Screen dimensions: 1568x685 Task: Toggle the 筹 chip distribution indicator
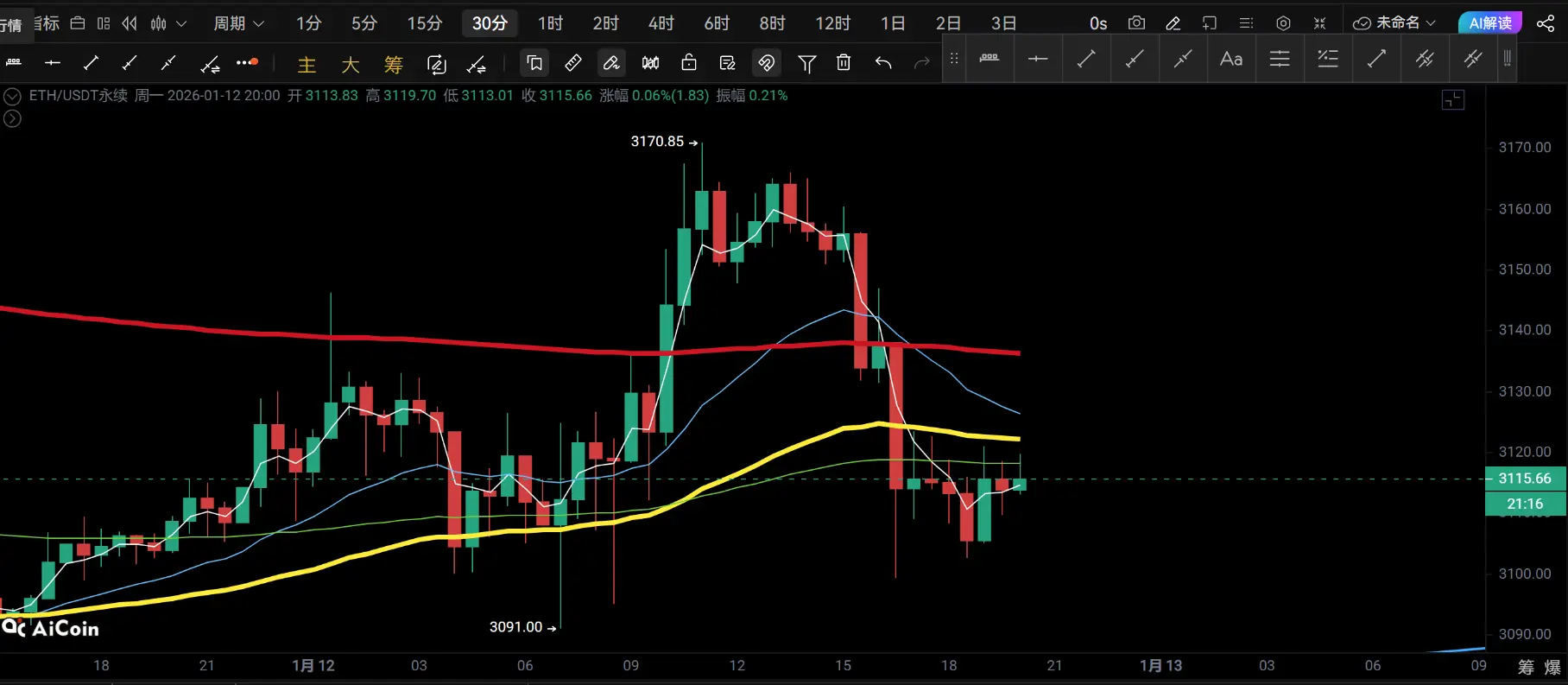point(393,65)
